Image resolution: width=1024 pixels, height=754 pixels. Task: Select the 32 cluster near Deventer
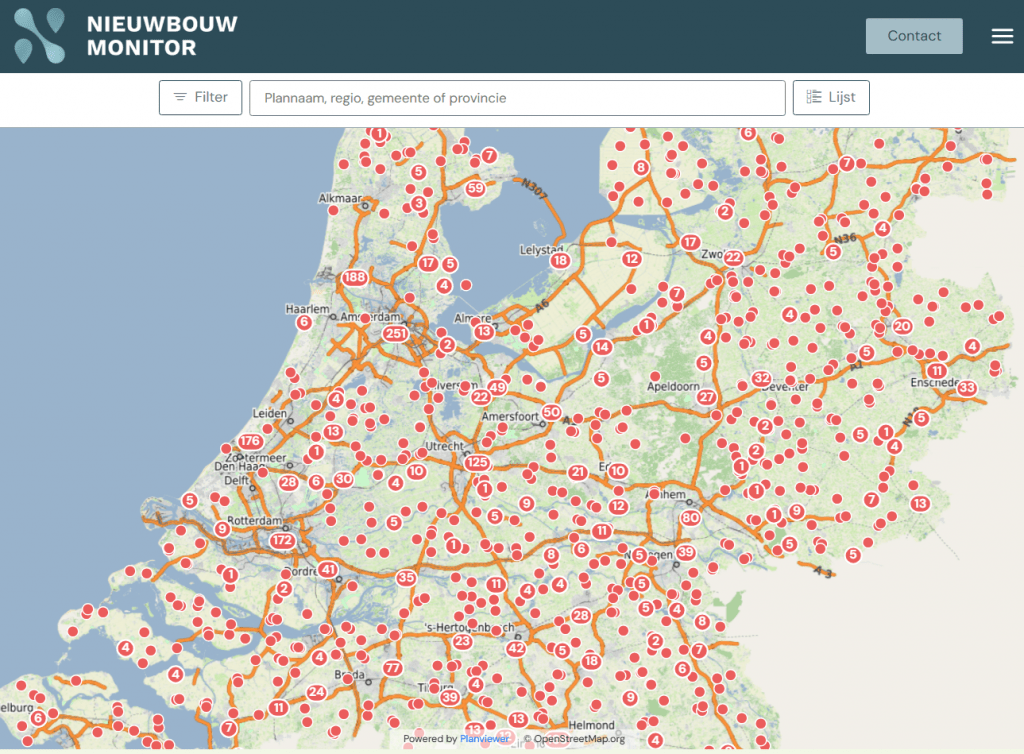point(761,378)
